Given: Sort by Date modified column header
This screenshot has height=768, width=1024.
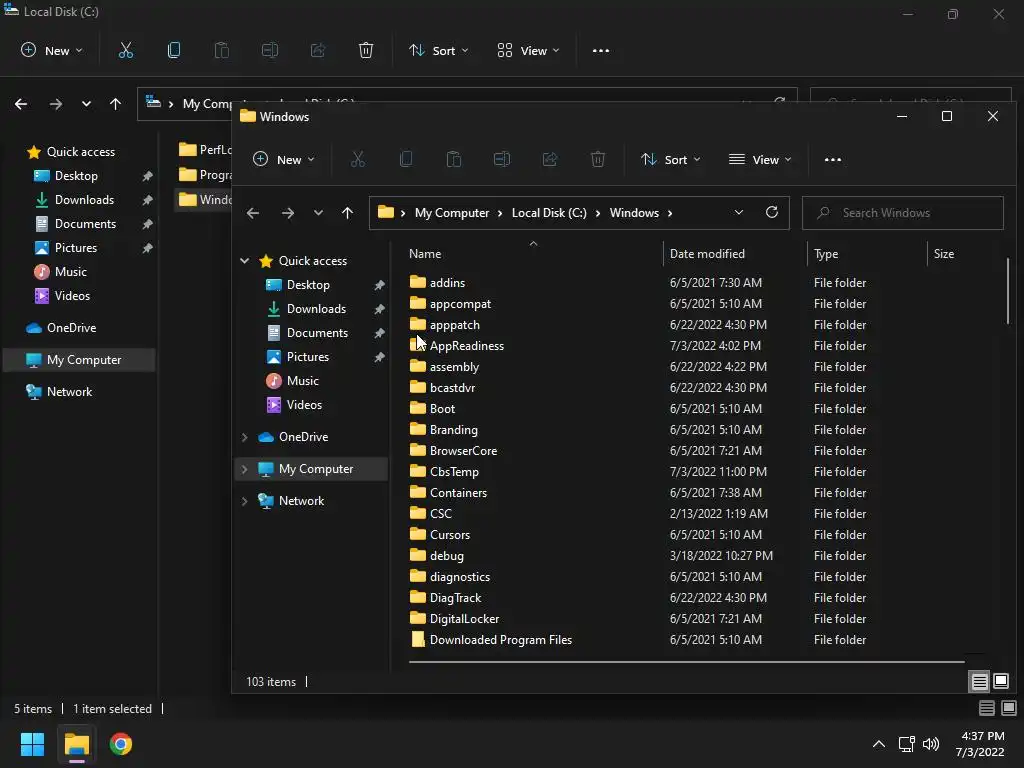Looking at the screenshot, I should pyautogui.click(x=735, y=253).
